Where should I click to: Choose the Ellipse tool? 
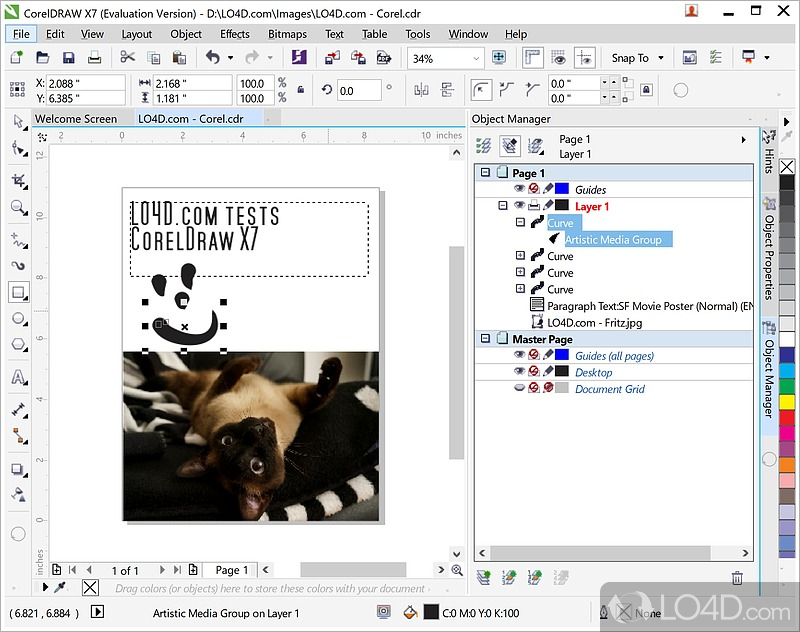pos(18,319)
